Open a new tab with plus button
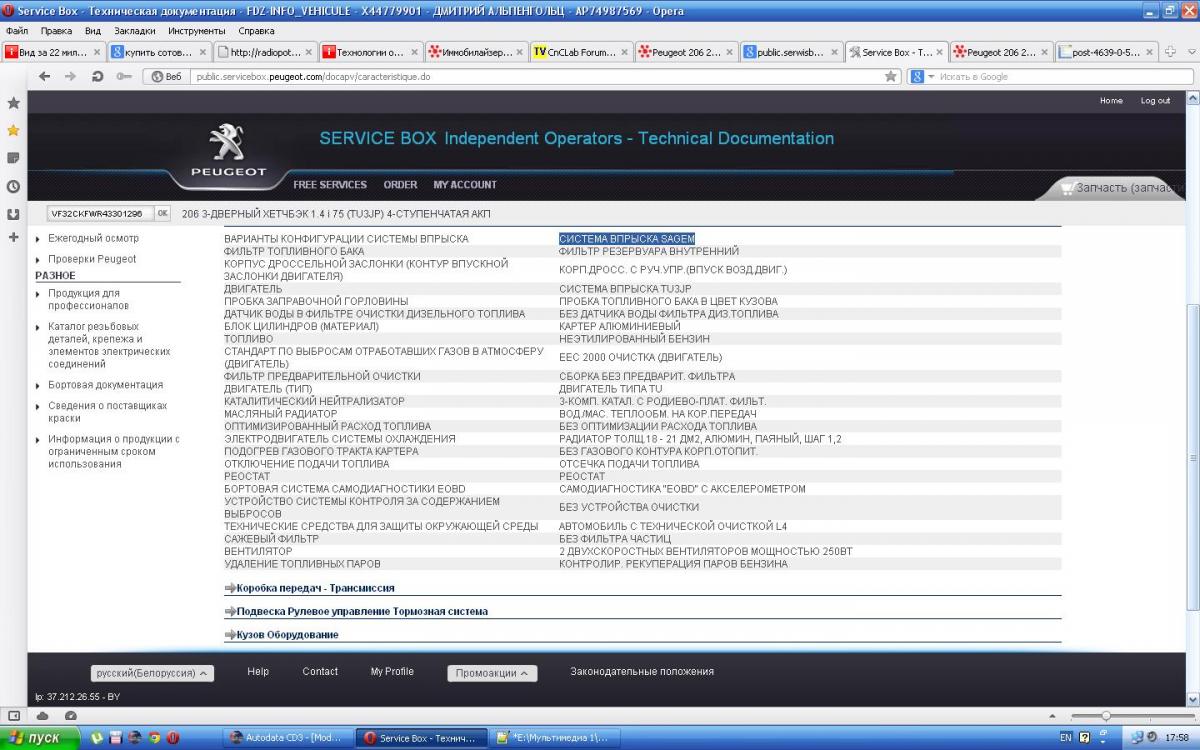 [1171, 52]
